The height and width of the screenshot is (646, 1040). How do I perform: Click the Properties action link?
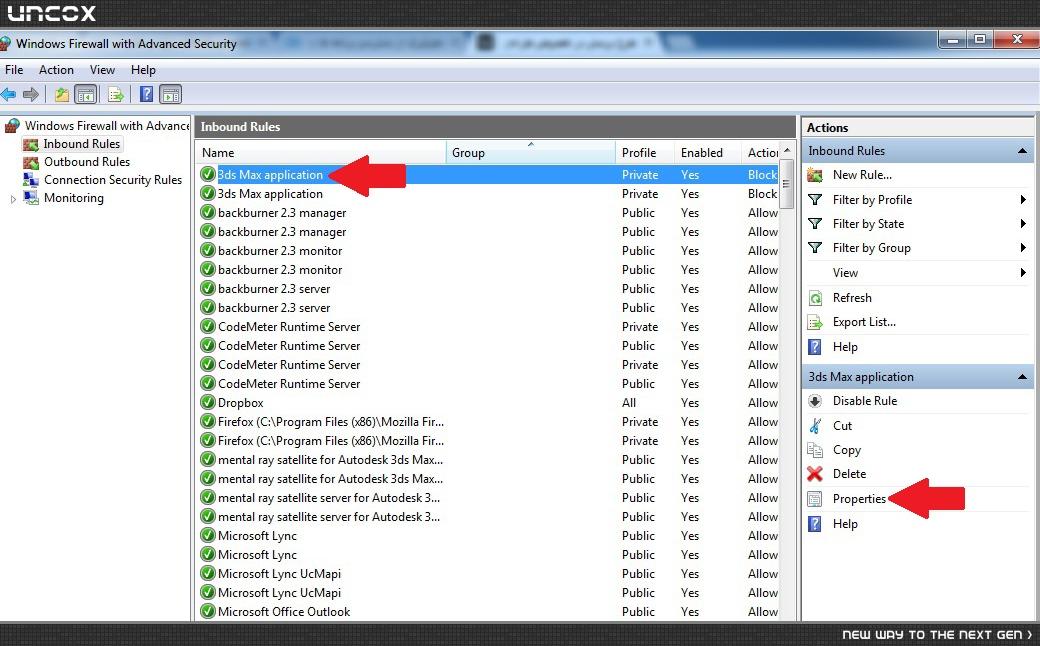pyautogui.click(x=860, y=499)
